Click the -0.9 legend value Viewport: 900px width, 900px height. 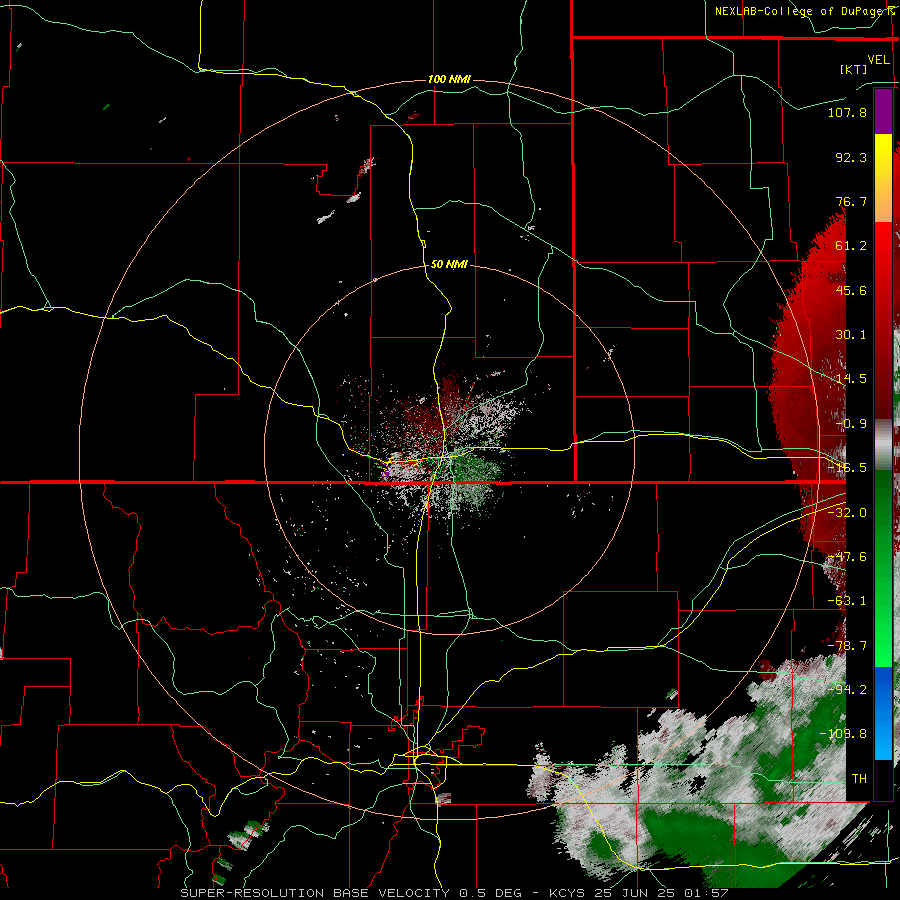[x=851, y=424]
